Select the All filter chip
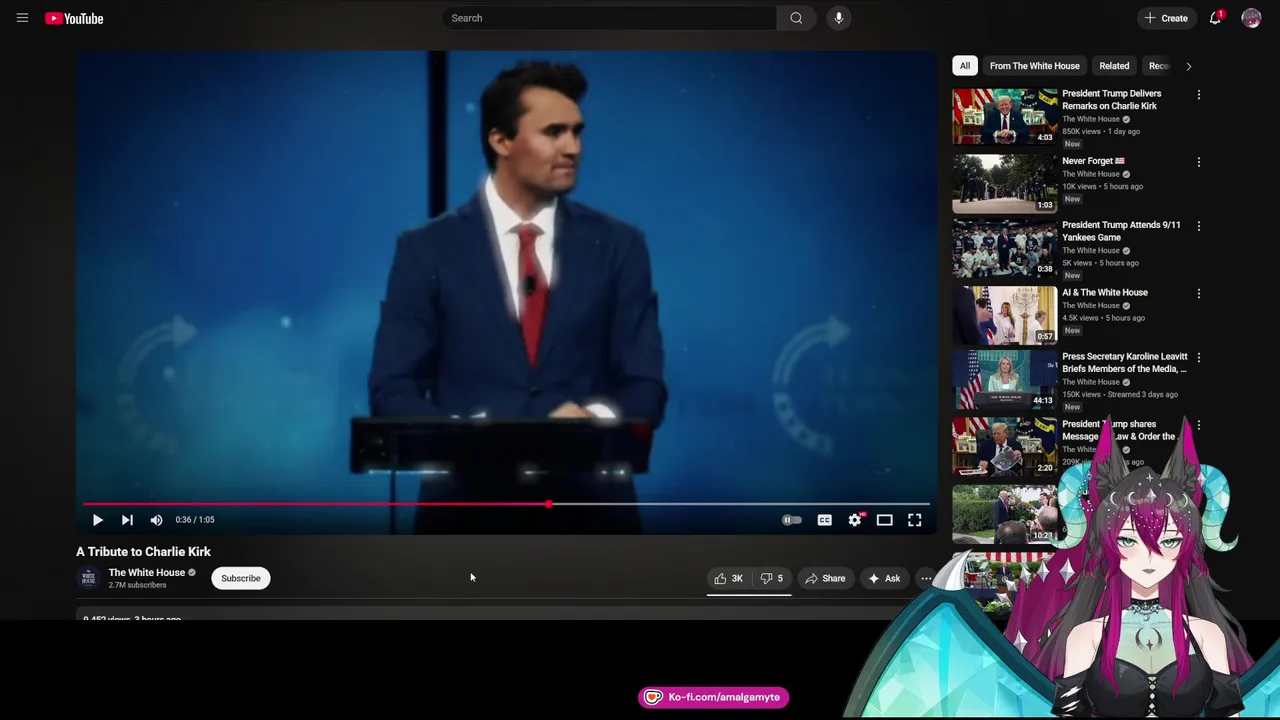 (965, 66)
